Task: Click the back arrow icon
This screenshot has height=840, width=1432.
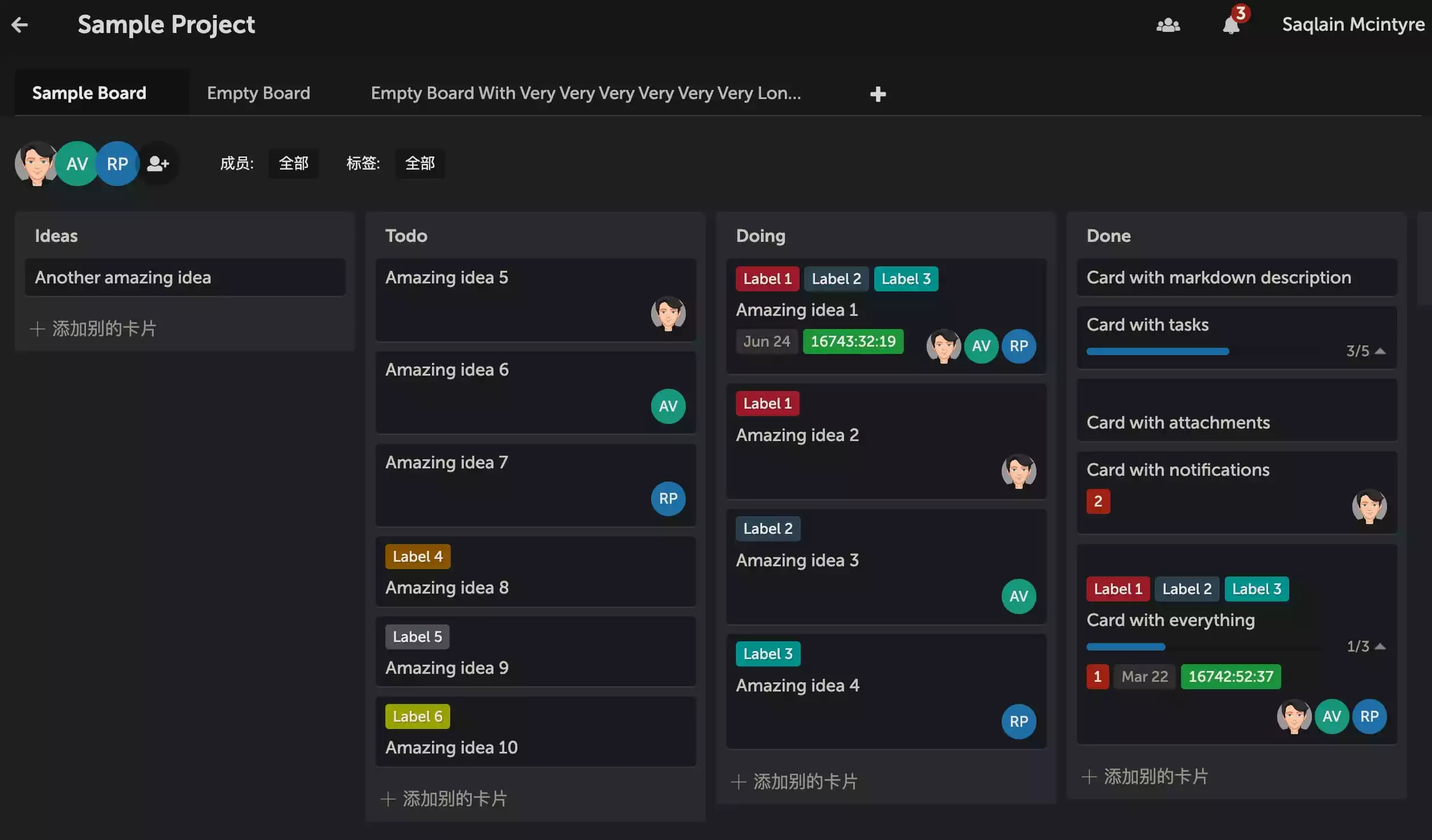Action: (x=20, y=24)
